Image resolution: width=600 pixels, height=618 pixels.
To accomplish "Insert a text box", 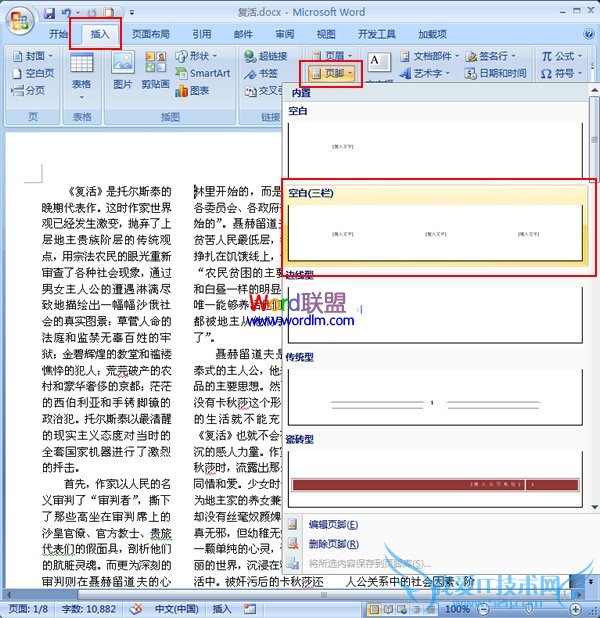I will [x=379, y=68].
